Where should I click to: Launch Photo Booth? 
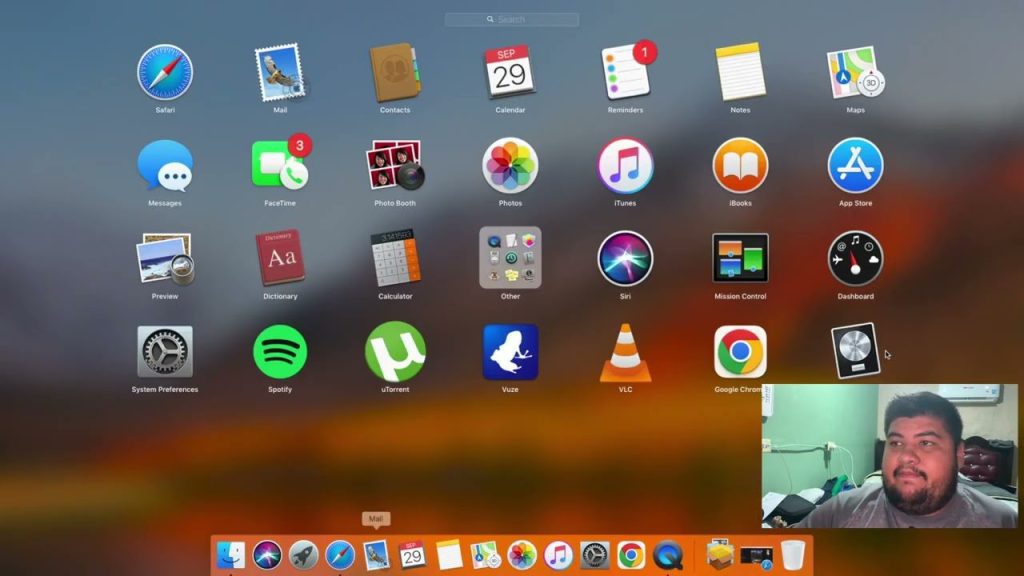coord(395,166)
